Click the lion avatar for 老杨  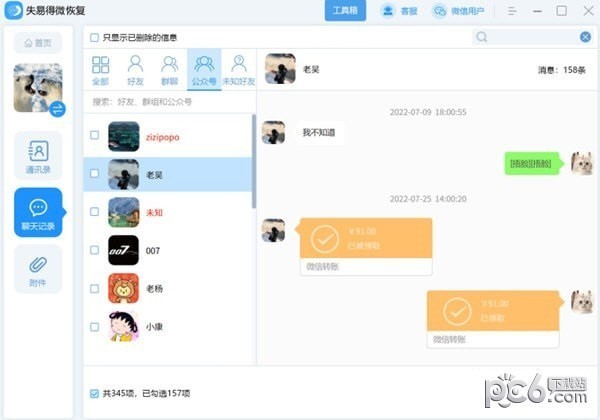[x=124, y=288]
